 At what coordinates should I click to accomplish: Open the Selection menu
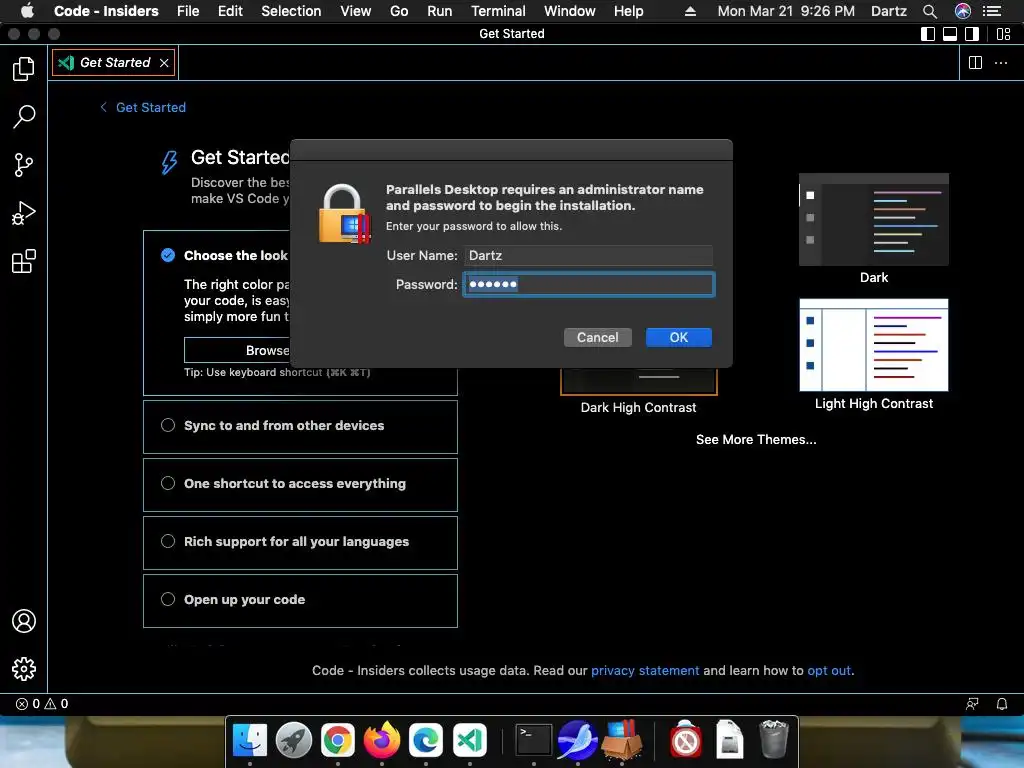tap(291, 11)
